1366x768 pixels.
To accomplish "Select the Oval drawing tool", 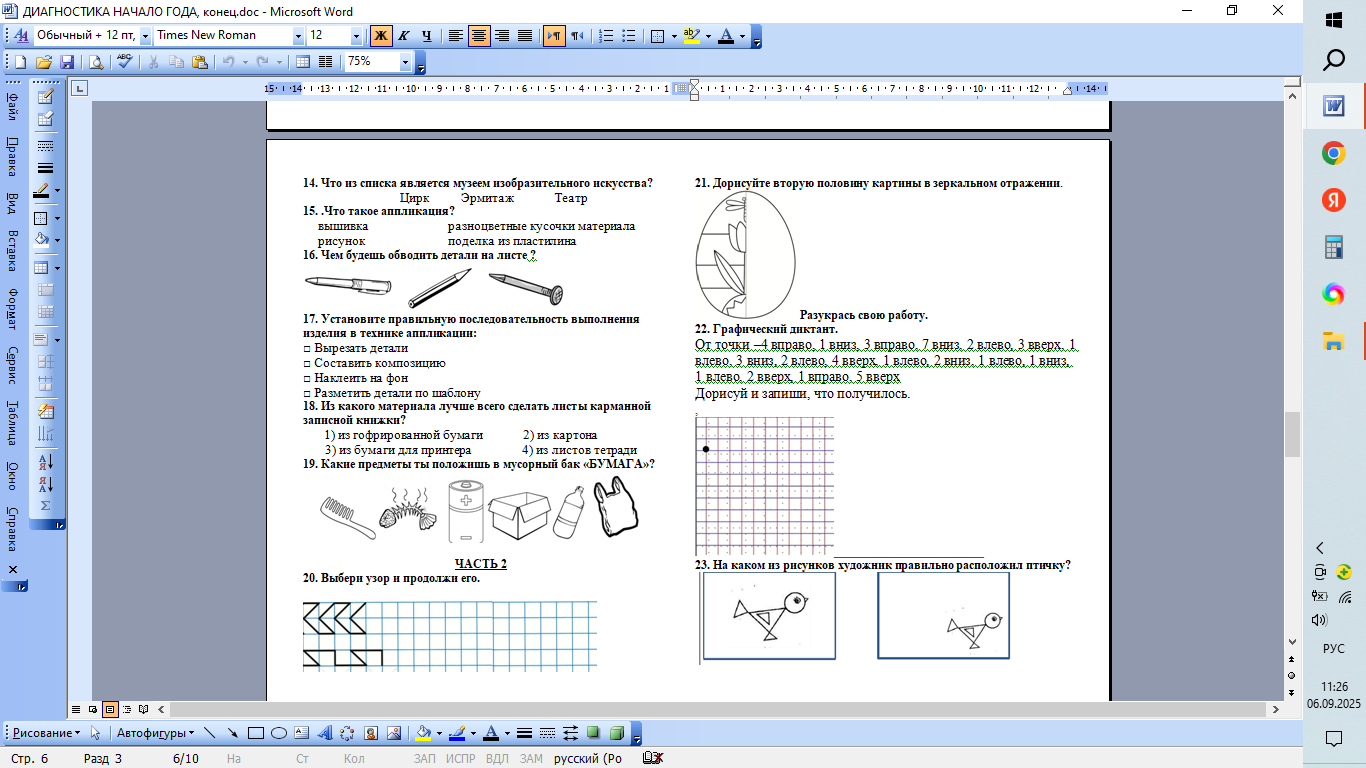I will point(279,733).
